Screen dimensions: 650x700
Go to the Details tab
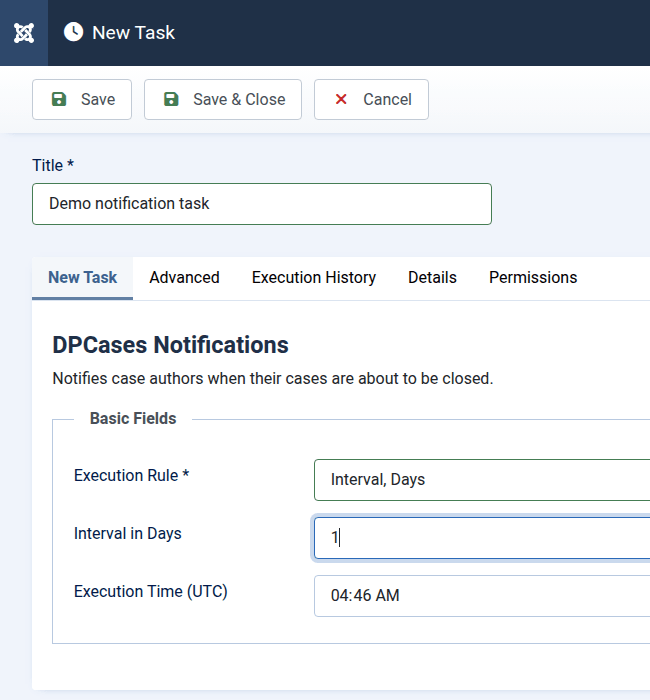click(432, 278)
